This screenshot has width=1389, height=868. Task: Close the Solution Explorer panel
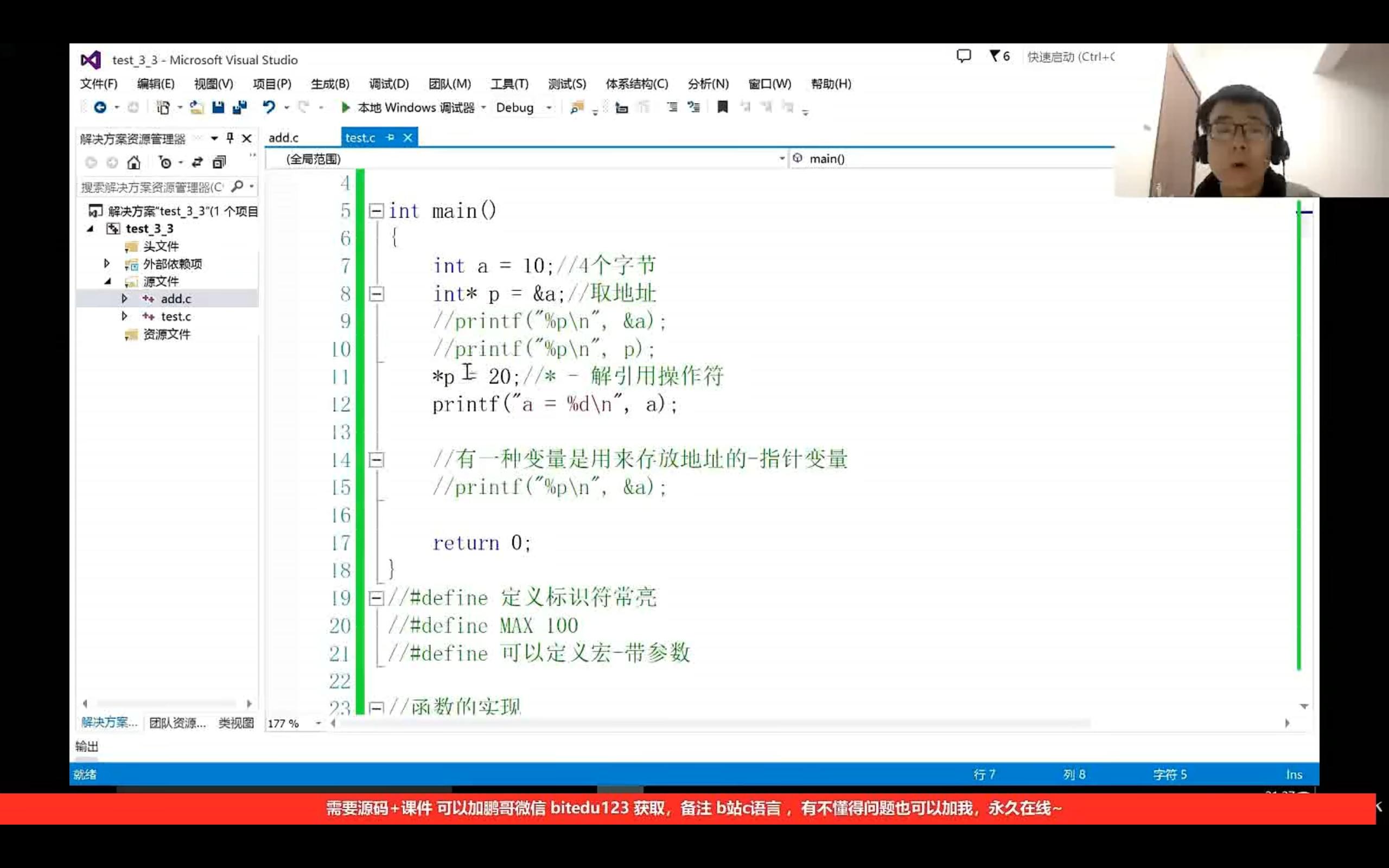click(x=247, y=138)
